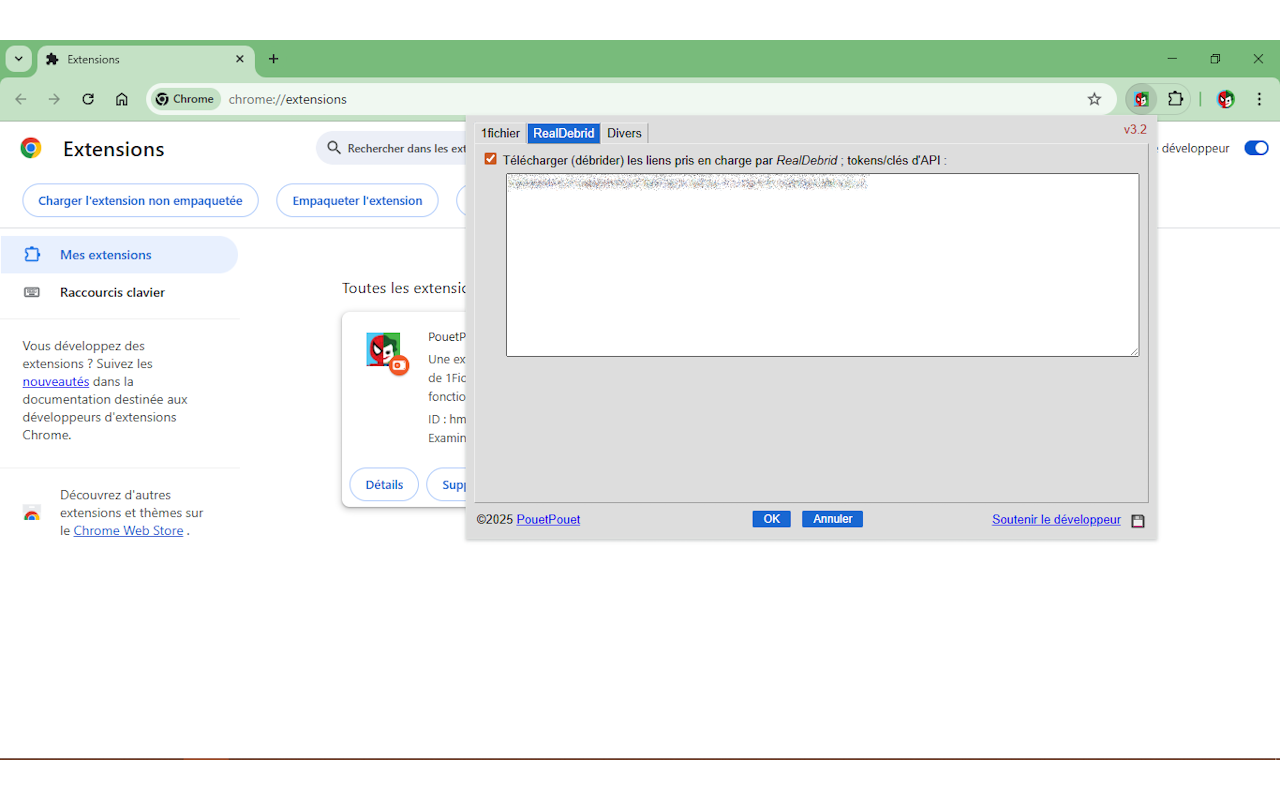The height and width of the screenshot is (800, 1280).
Task: Open the PouetPouet link in popup footer
Action: tap(548, 520)
